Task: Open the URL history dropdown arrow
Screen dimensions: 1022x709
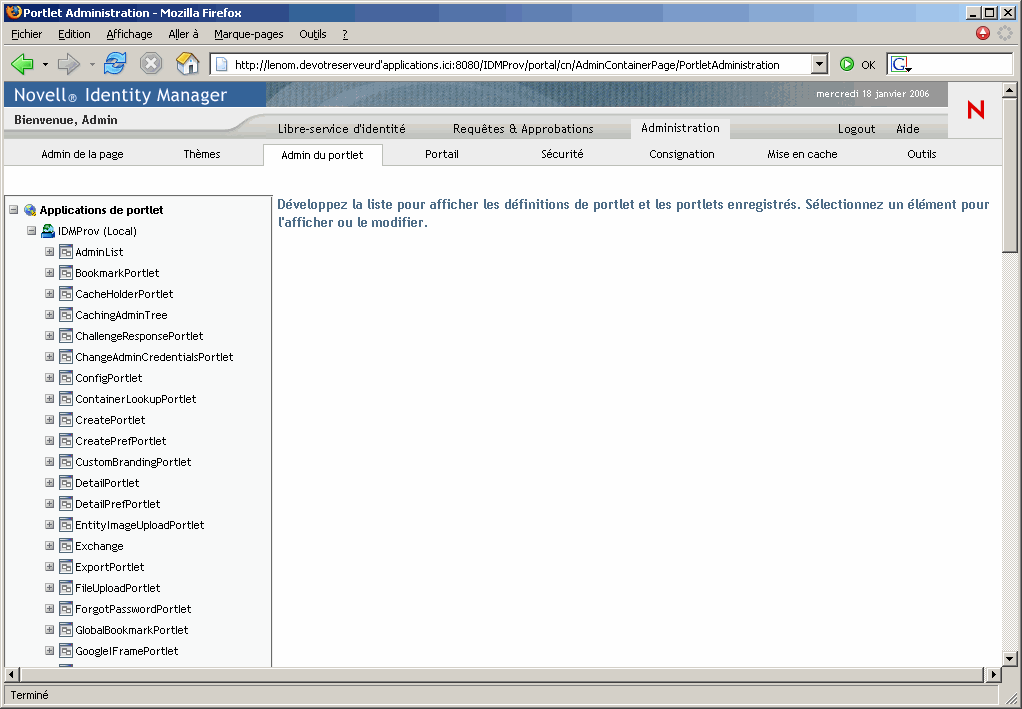Action: 819,64
